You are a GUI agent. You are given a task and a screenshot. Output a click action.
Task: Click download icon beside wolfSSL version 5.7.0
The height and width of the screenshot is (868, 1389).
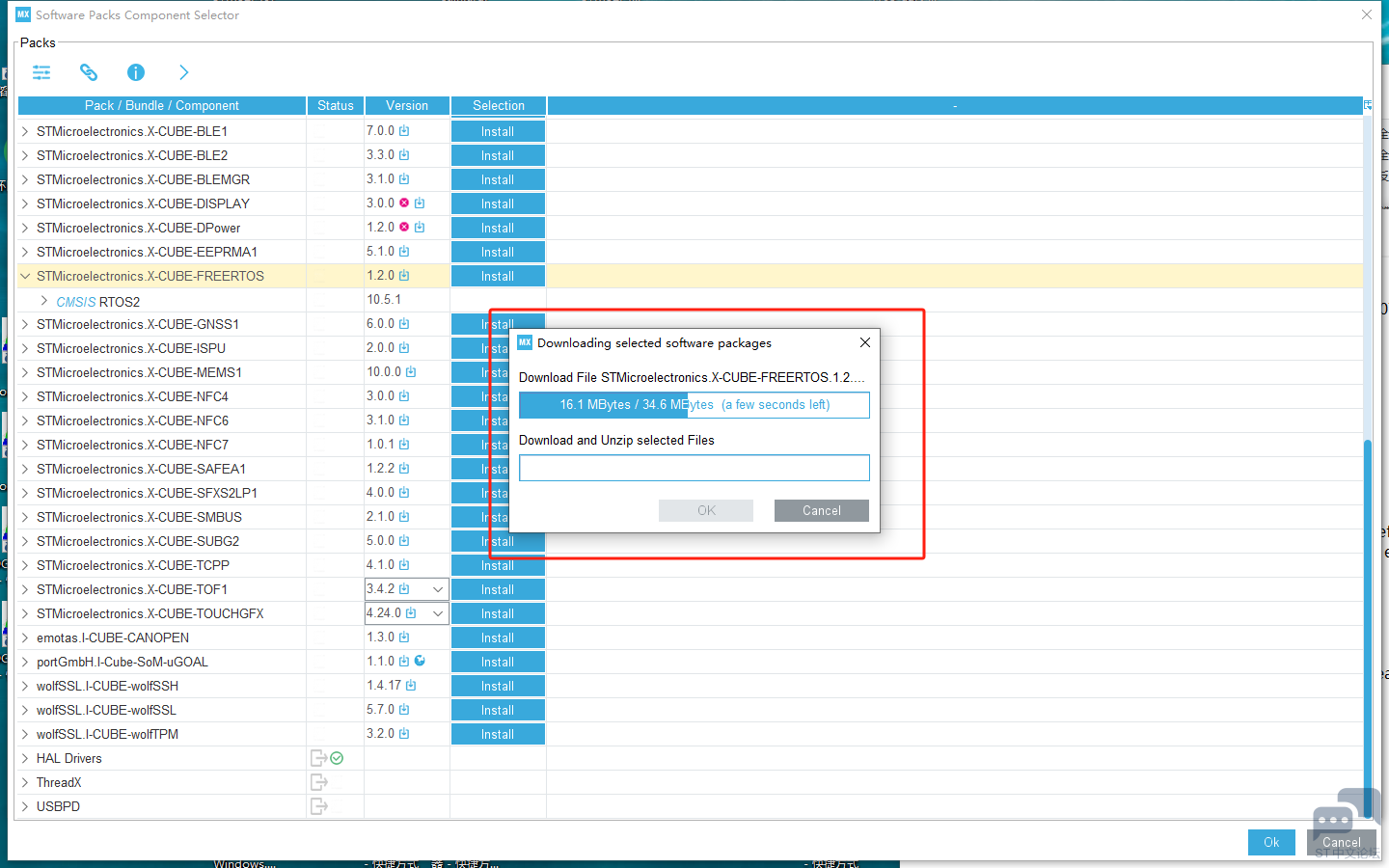point(404,710)
